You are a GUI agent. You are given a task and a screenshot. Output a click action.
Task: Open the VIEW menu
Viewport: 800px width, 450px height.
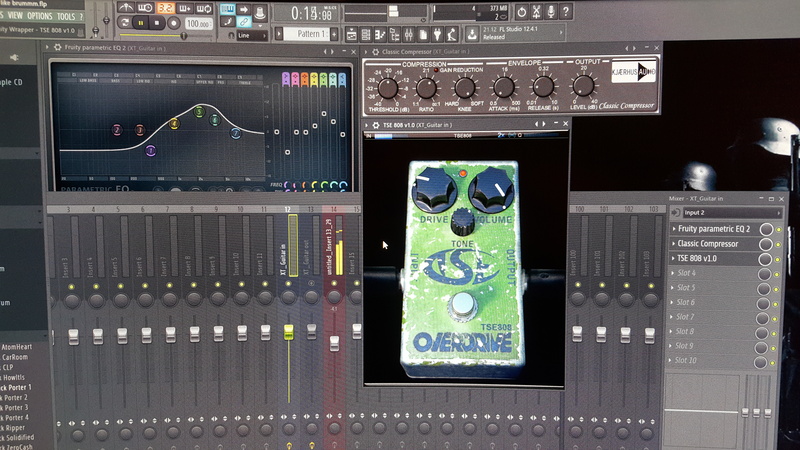point(15,16)
